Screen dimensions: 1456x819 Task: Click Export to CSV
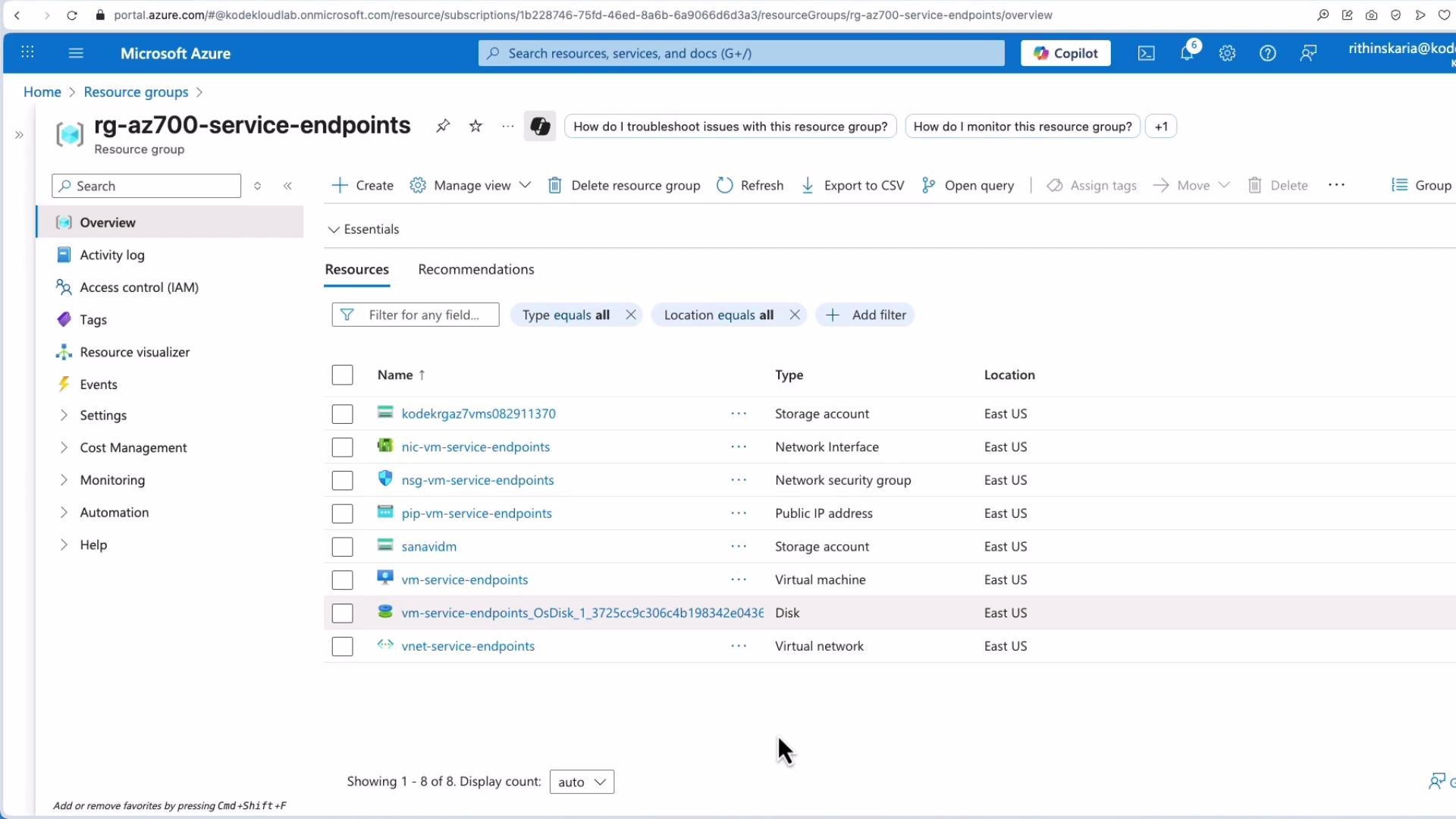click(x=852, y=185)
